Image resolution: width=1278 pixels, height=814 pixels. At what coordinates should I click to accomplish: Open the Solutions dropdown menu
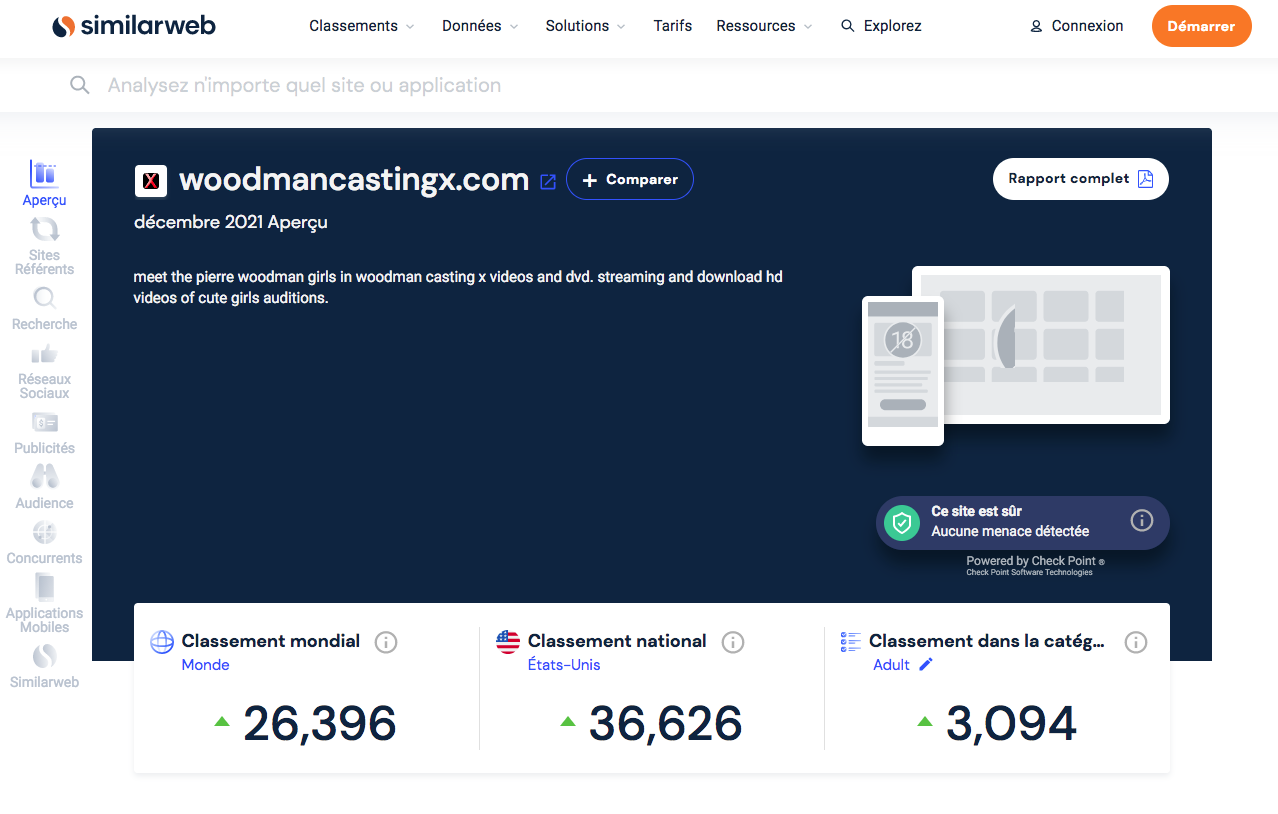pos(585,26)
